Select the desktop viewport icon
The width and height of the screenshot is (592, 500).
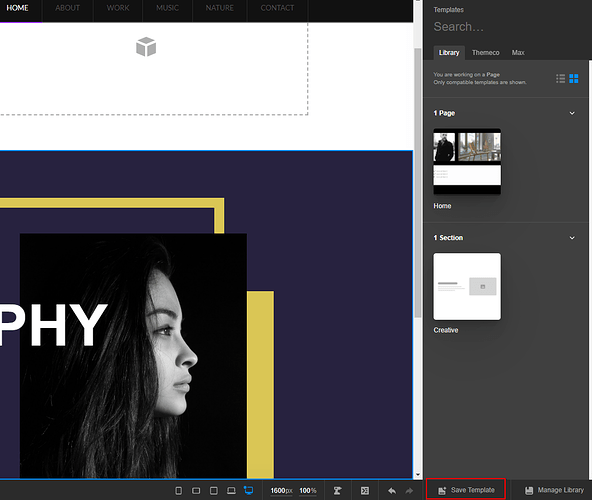pos(248,490)
